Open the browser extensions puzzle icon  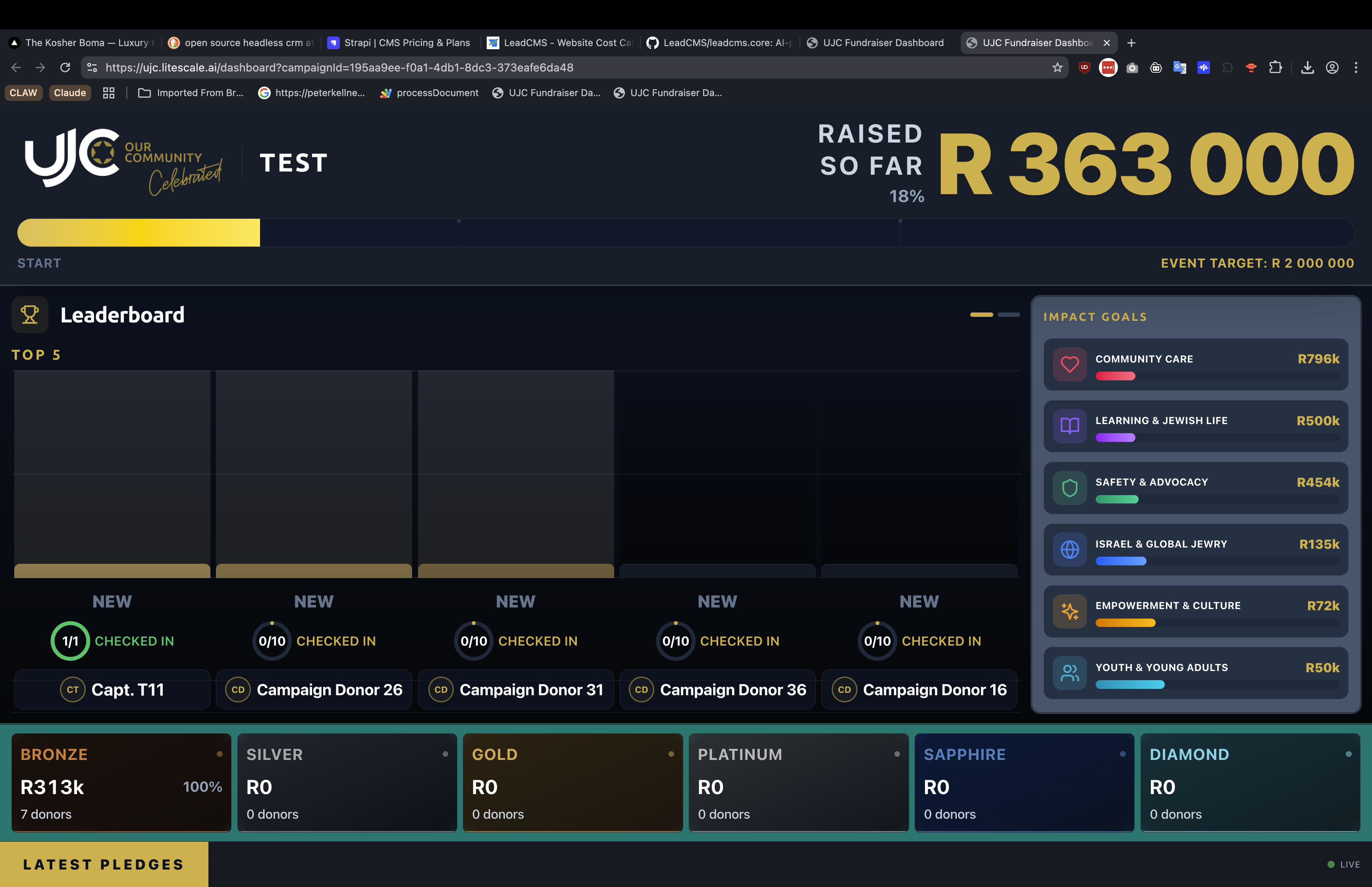coord(1275,67)
